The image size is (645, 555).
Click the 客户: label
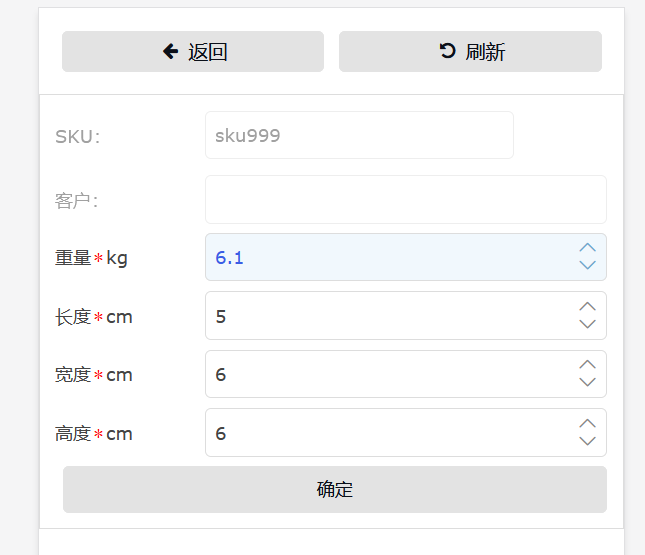77,201
